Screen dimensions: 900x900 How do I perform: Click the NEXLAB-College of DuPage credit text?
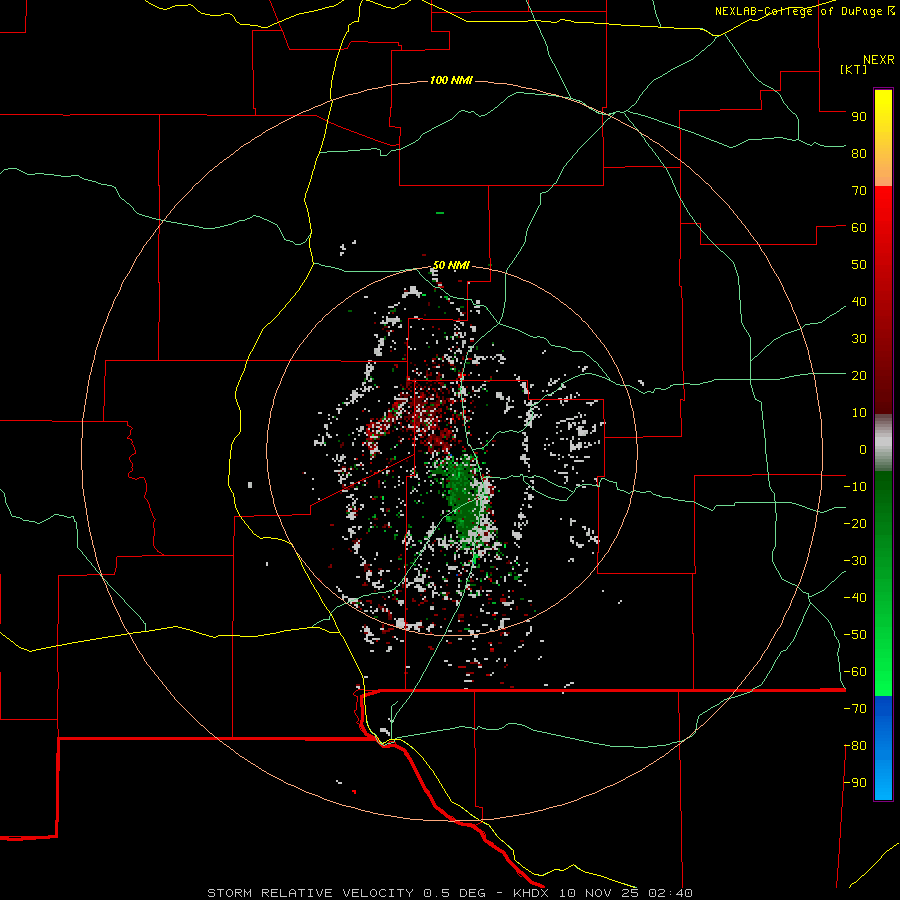804,11
